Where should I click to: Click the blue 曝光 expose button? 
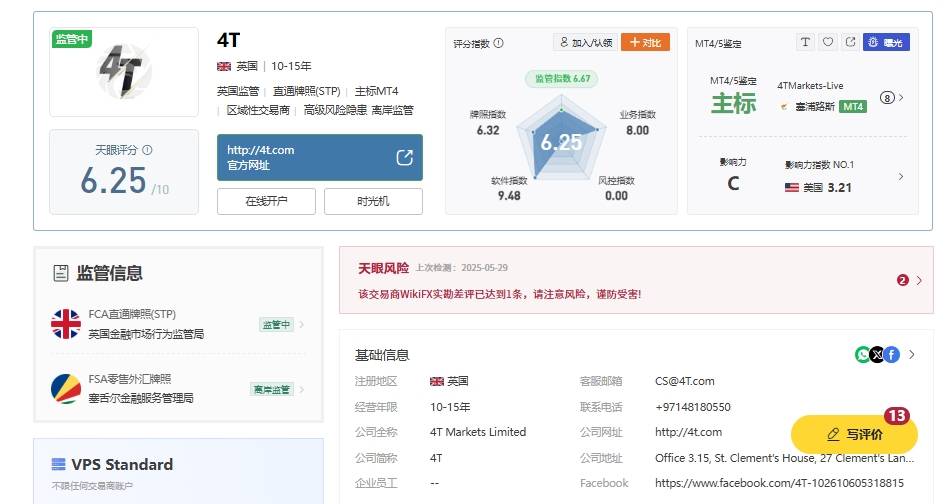886,42
